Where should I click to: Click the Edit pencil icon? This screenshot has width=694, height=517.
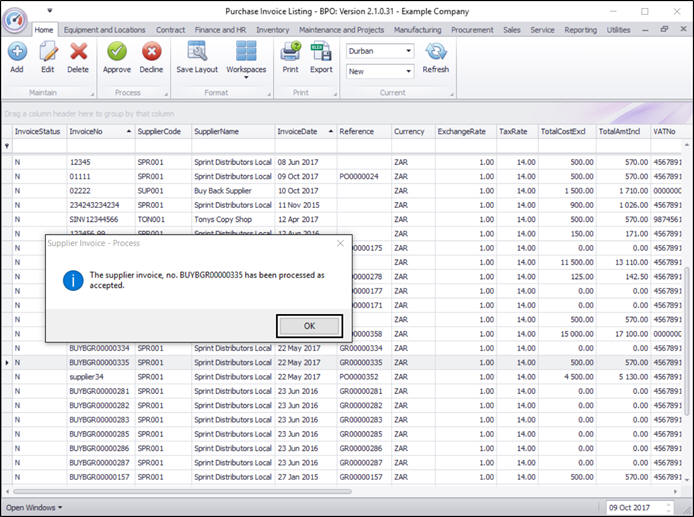(x=47, y=51)
